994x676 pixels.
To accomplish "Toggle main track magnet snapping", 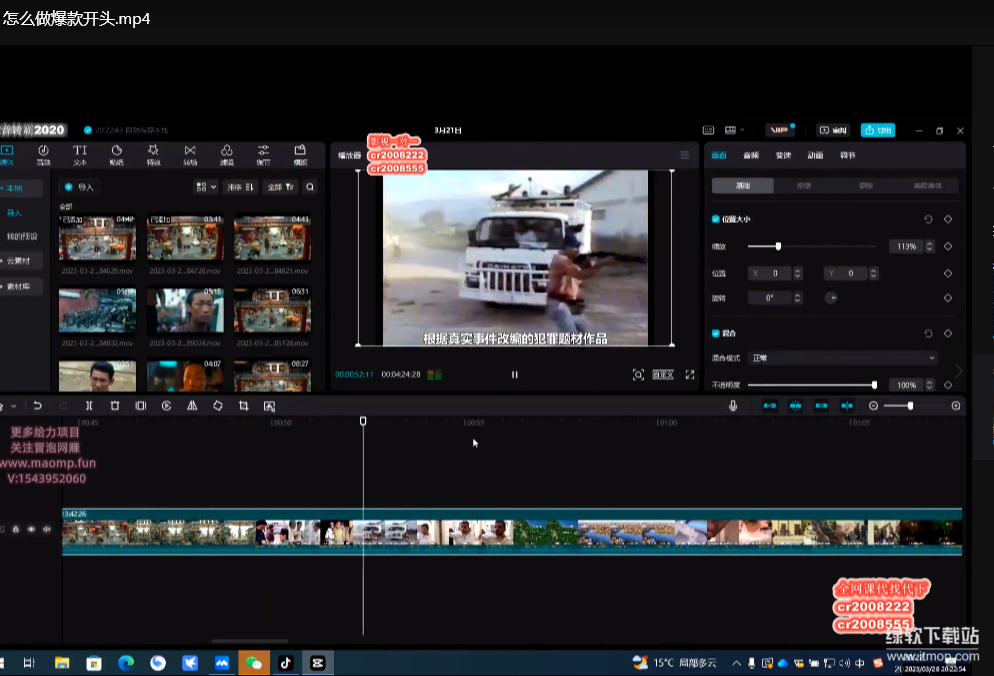I will click(x=770, y=406).
